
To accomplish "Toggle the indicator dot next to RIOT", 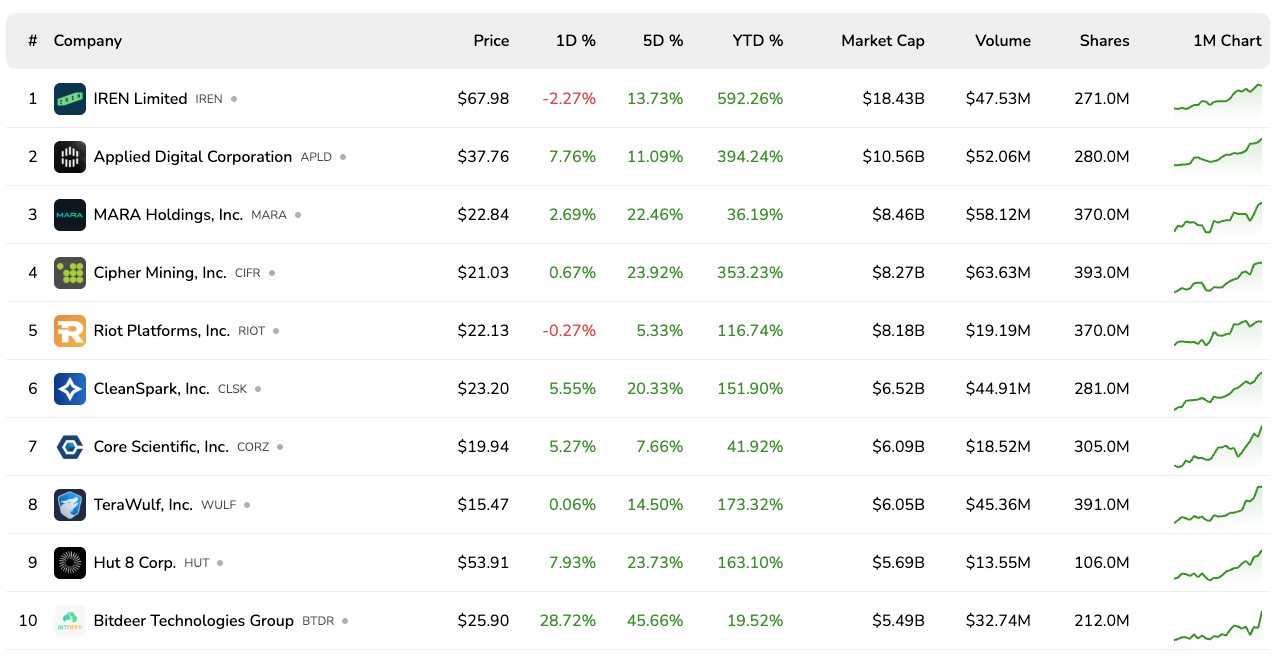I will point(276,330).
